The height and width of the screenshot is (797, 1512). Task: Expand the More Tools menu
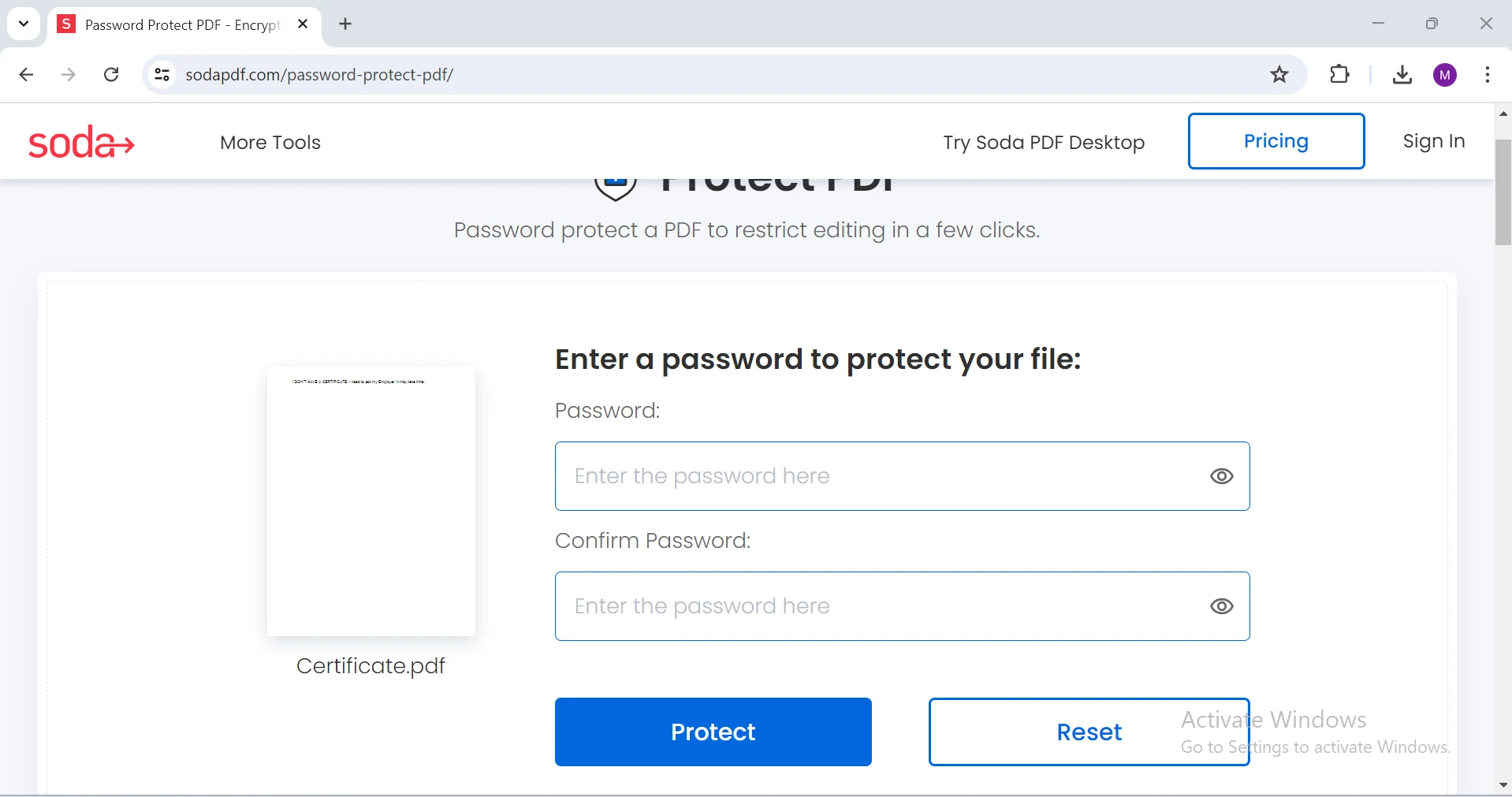(x=270, y=143)
